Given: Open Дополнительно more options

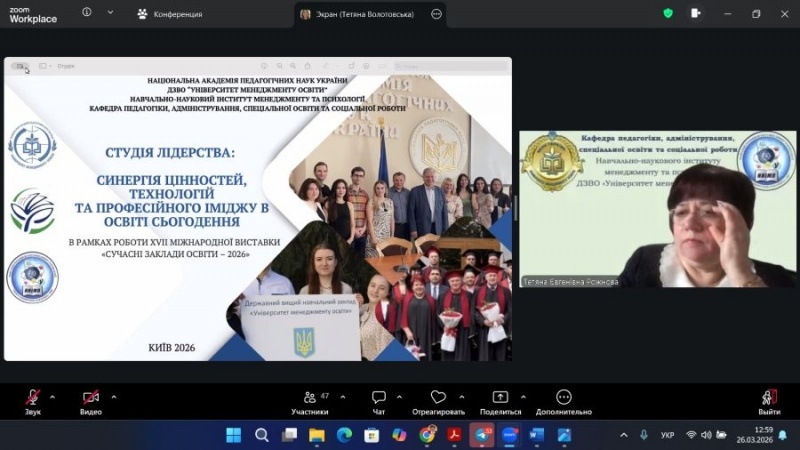Looking at the screenshot, I should click(x=563, y=398).
